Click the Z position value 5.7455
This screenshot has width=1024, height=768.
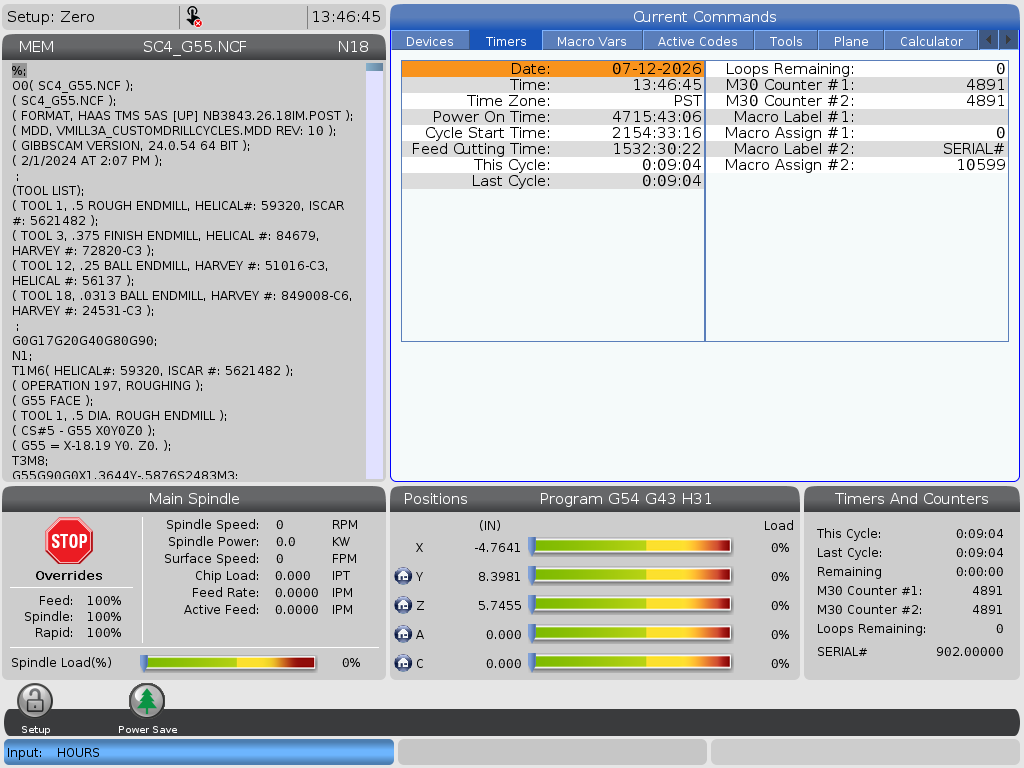coord(499,605)
